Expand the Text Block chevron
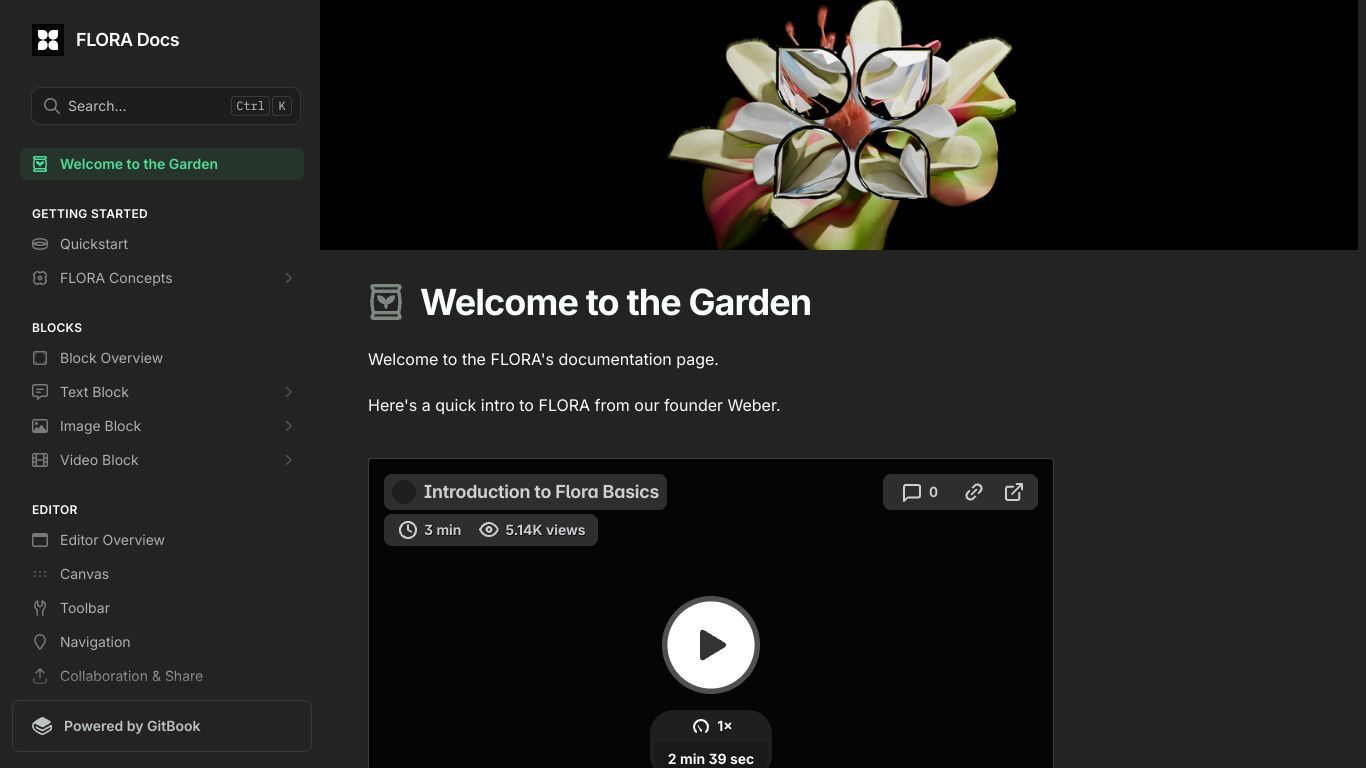 tap(288, 392)
